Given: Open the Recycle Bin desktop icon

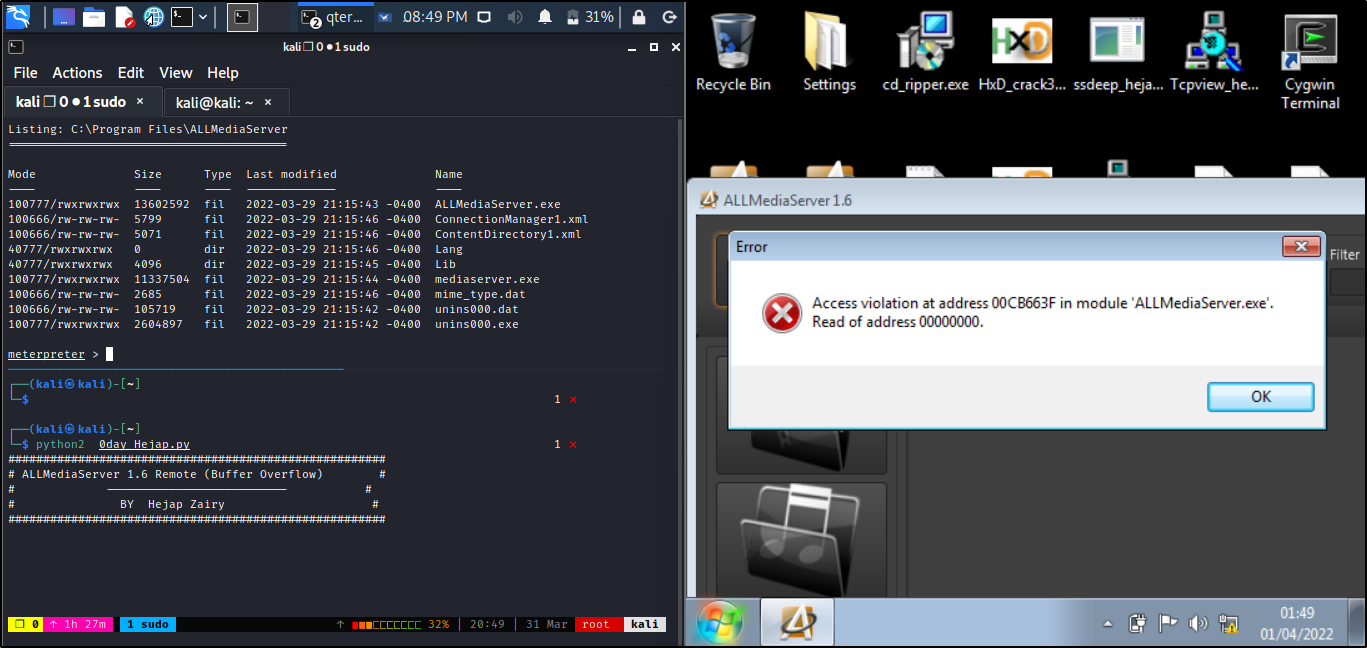Looking at the screenshot, I should pos(734,52).
